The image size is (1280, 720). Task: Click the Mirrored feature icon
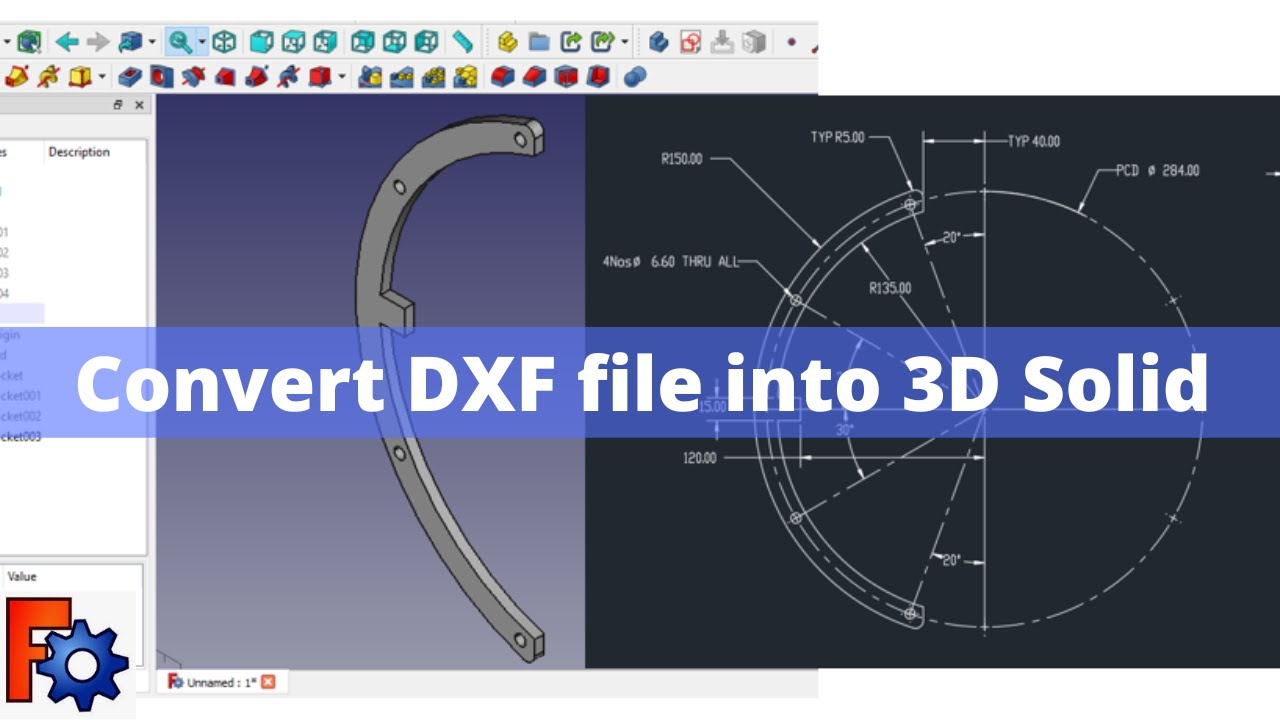pos(370,76)
